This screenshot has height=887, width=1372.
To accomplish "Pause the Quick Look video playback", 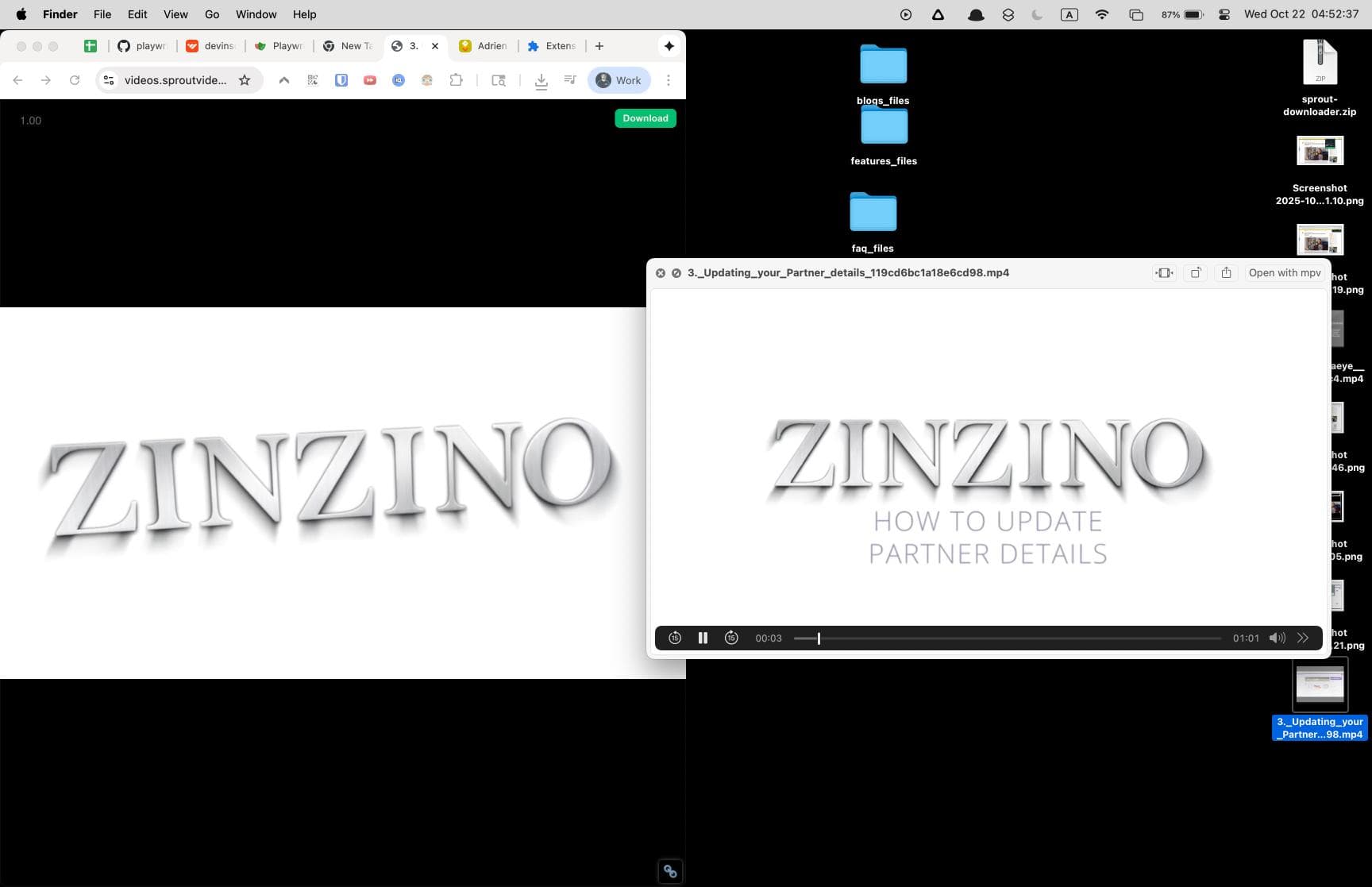I will 703,638.
